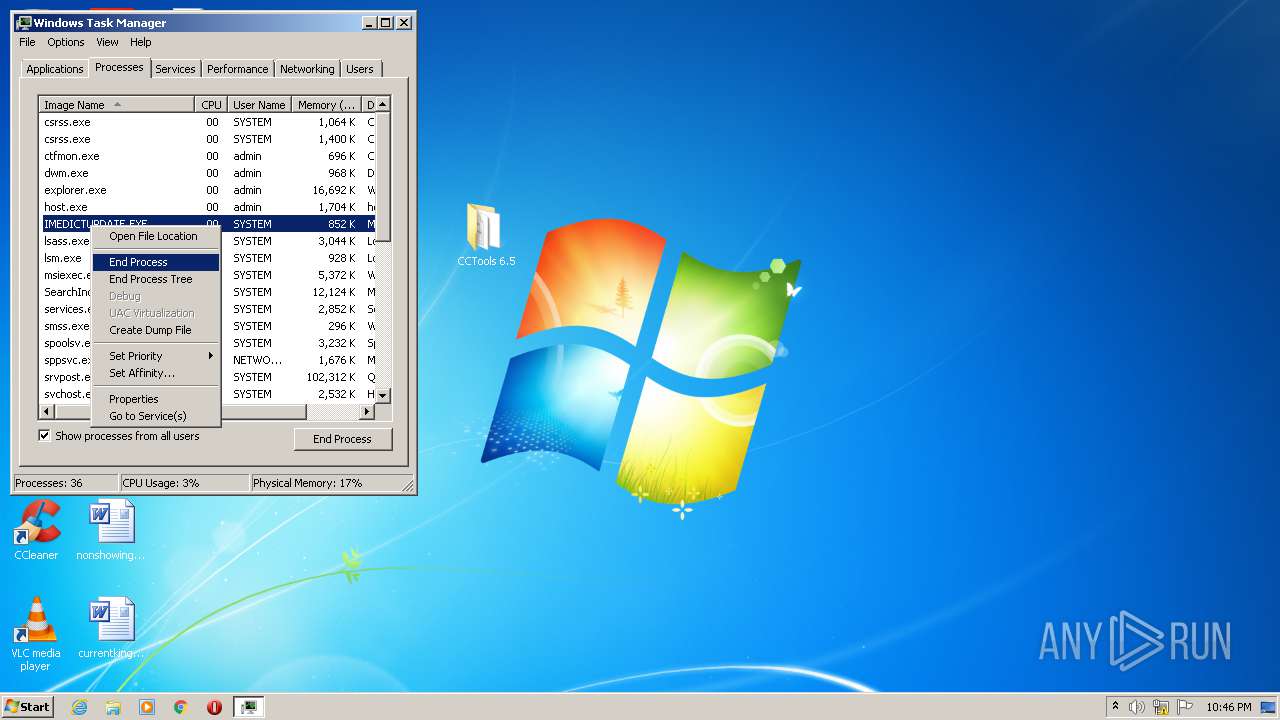
Task: Open the File menu
Action: (x=27, y=42)
